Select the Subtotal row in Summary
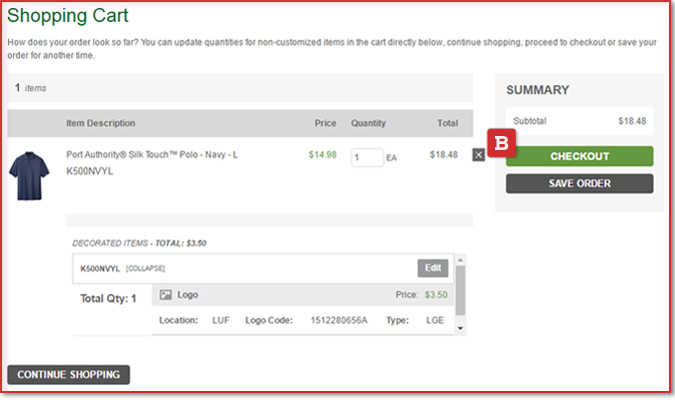The image size is (675, 400). (x=579, y=121)
